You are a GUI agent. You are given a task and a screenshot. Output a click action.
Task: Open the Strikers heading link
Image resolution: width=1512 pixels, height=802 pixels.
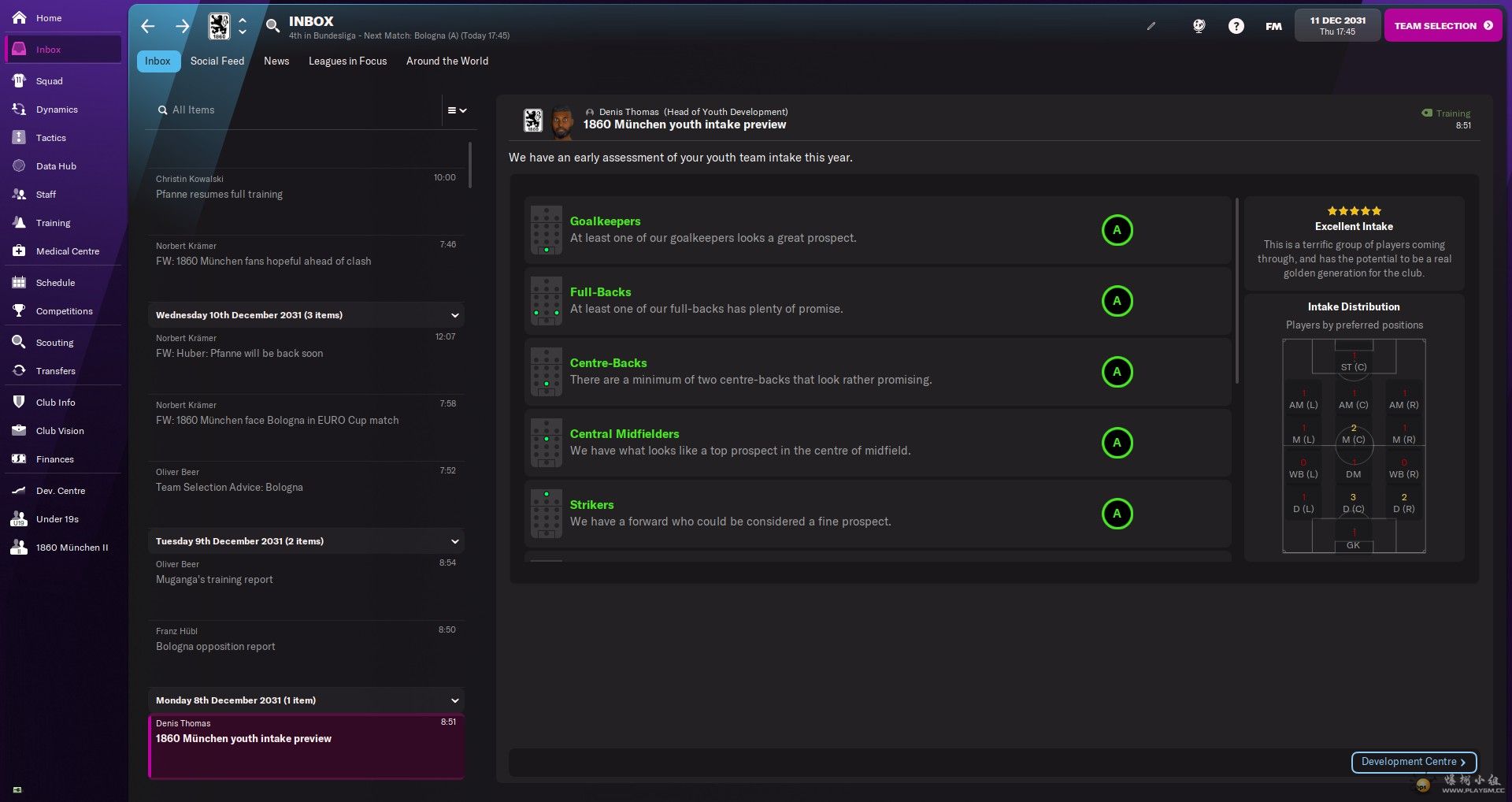pos(591,505)
